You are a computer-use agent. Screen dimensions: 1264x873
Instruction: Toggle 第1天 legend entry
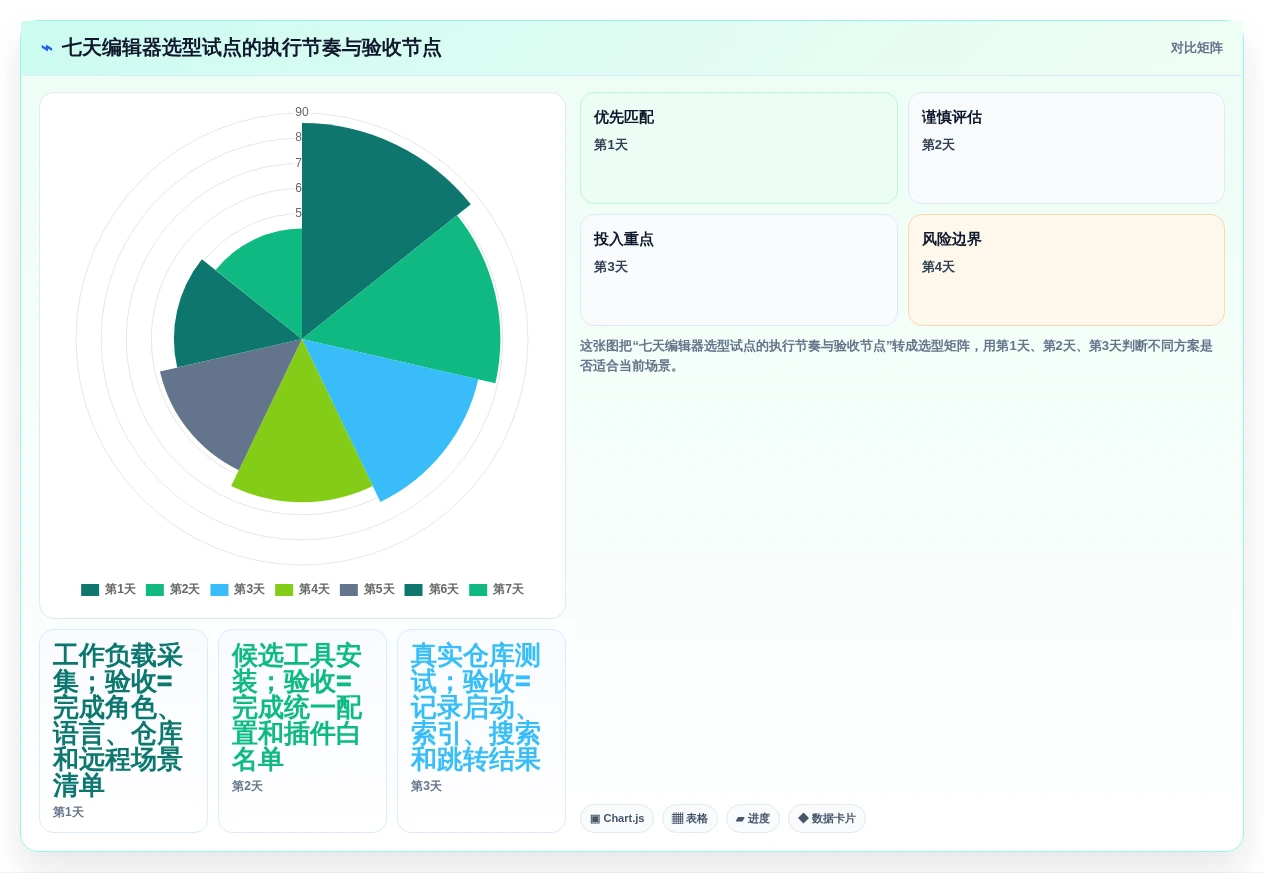click(108, 590)
